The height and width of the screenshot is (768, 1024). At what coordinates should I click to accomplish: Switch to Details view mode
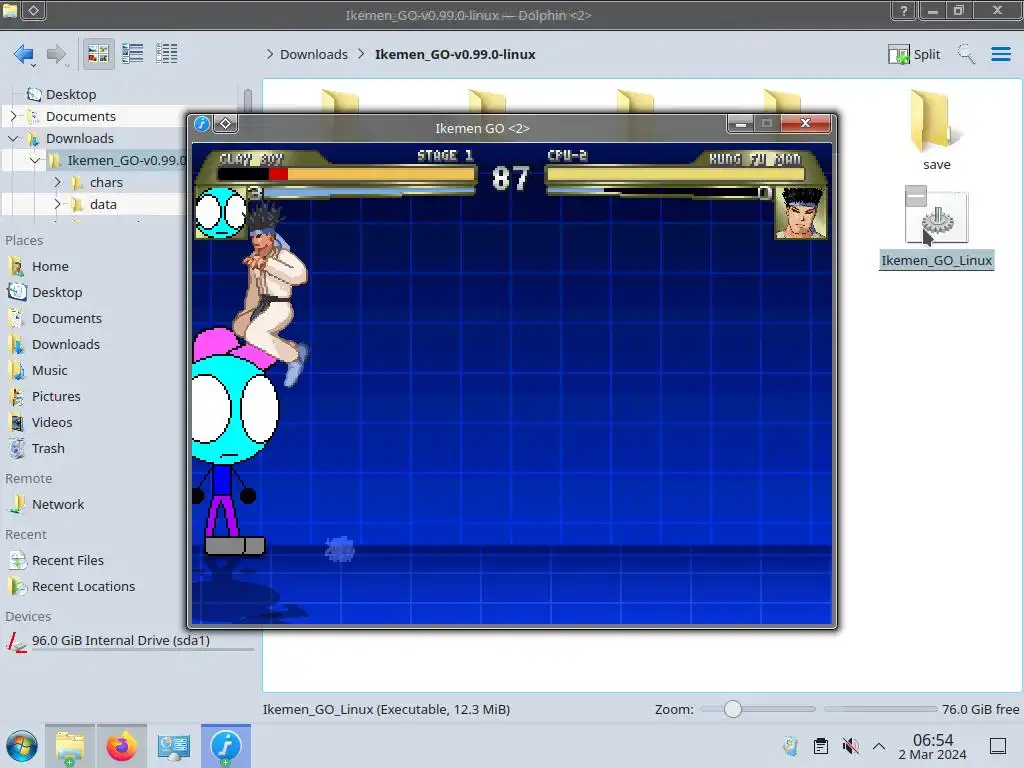click(x=167, y=54)
